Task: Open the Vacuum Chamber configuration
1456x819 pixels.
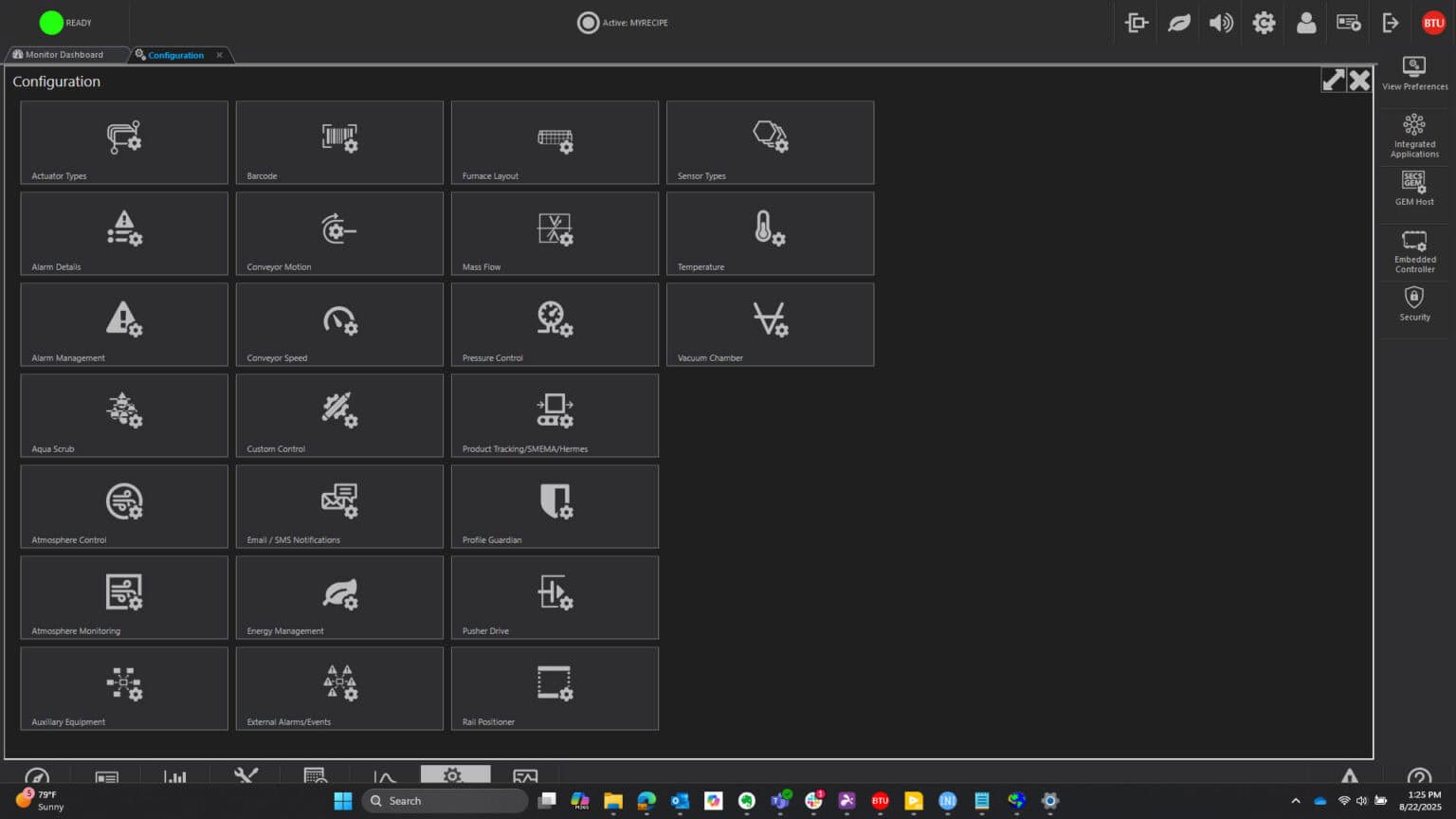Action: click(770, 324)
